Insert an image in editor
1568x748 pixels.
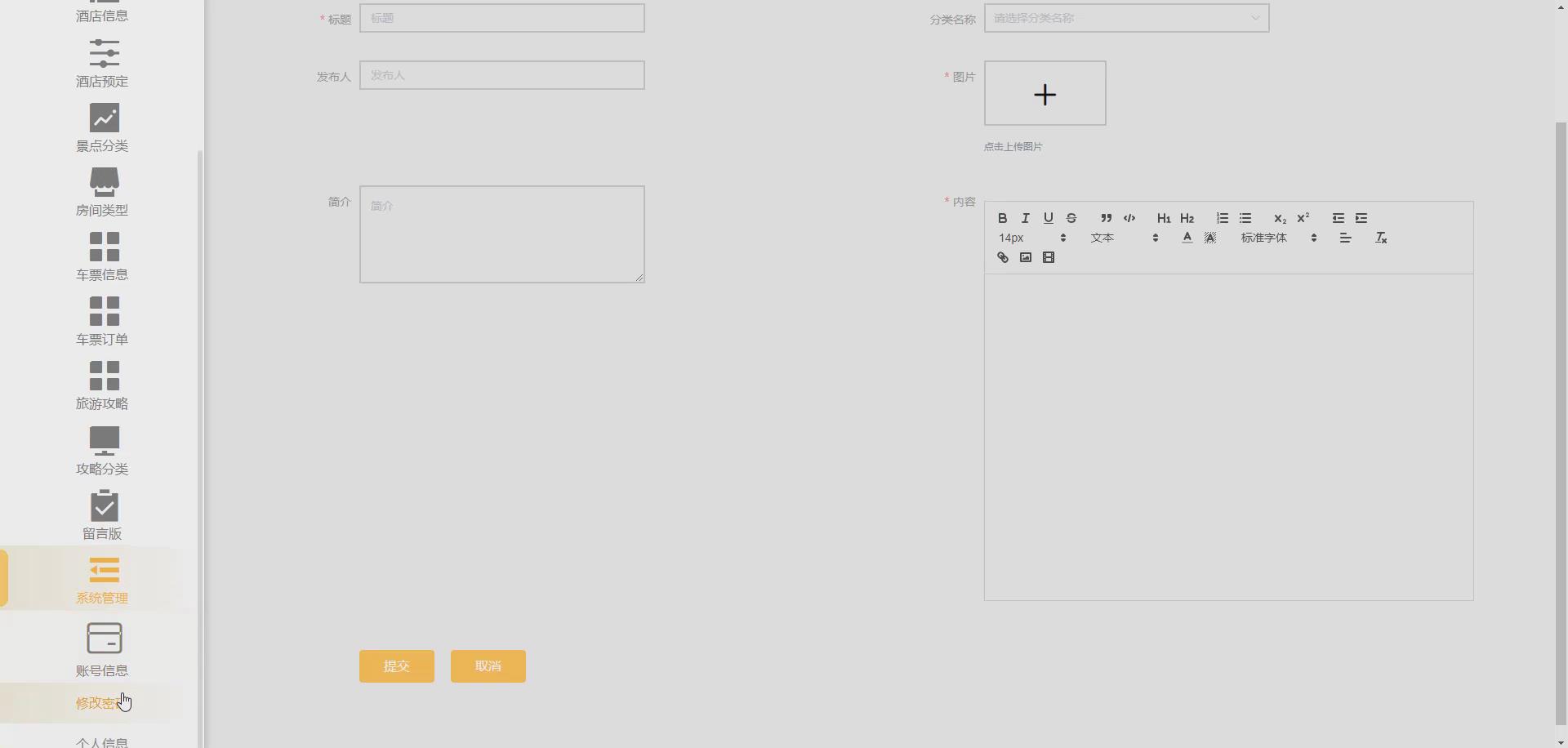click(x=1025, y=257)
